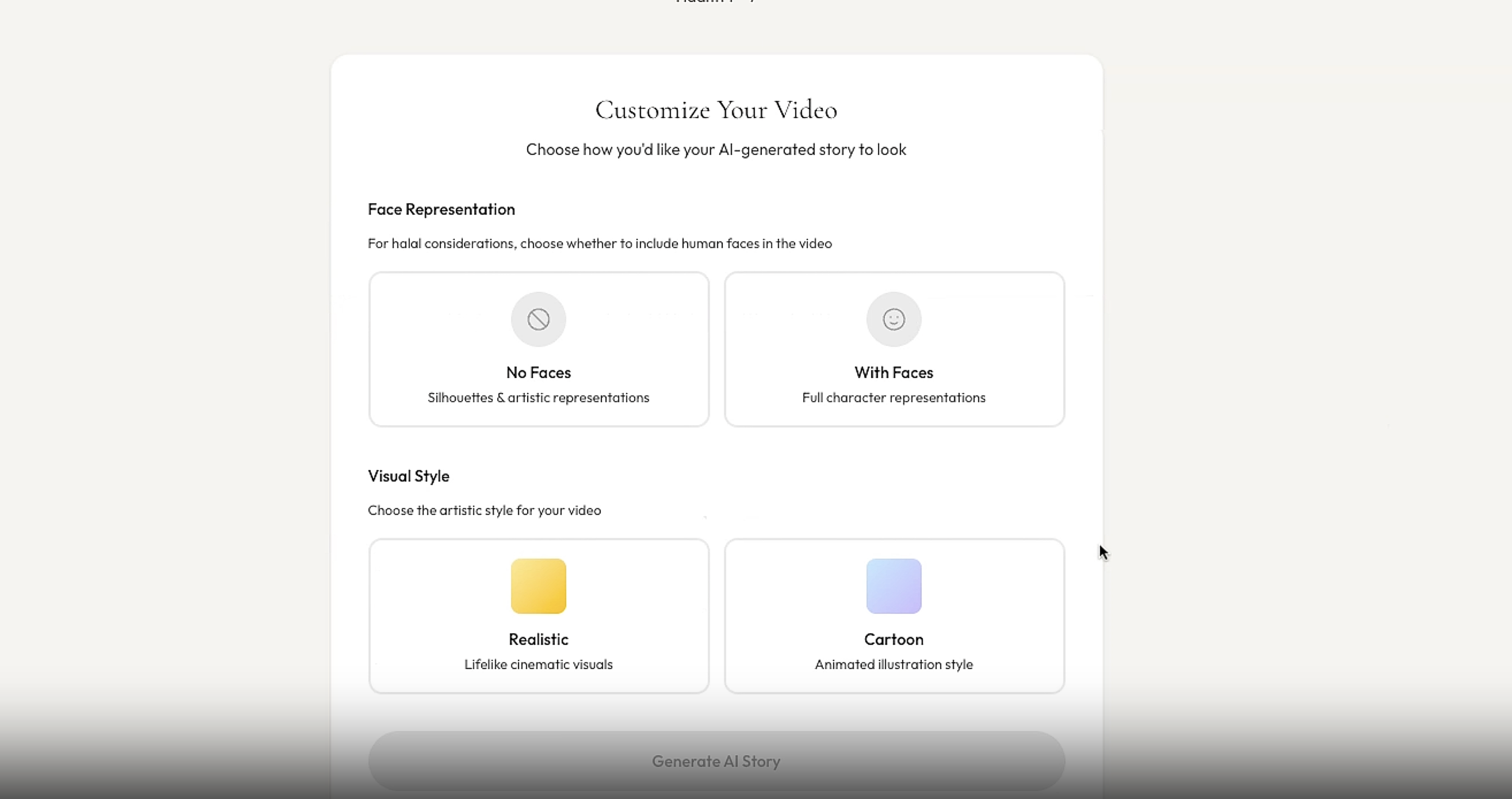Pick the purple Cartoon style swatch
1512x799 pixels.
(894, 586)
